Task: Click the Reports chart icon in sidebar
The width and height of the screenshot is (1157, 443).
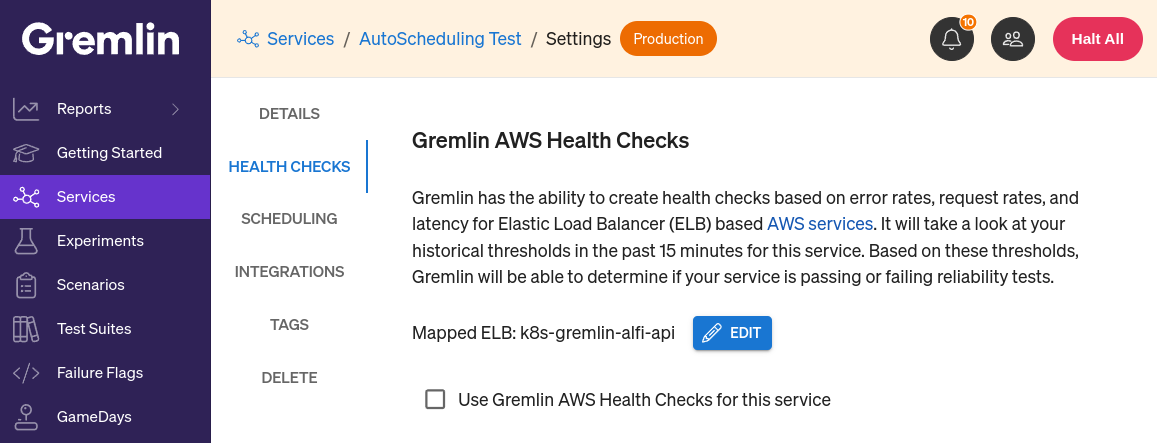Action: [x=26, y=109]
